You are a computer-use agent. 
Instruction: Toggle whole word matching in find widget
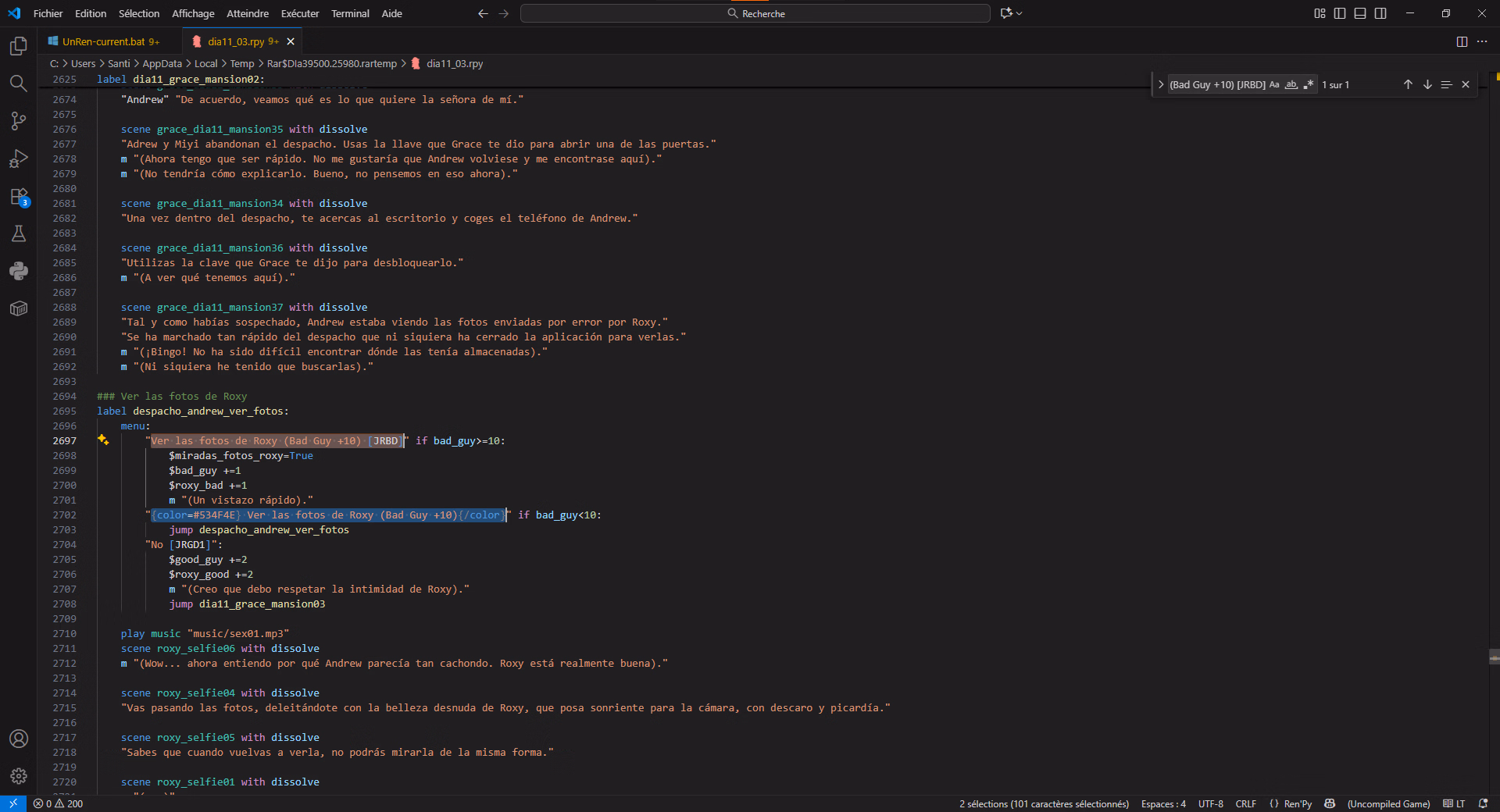pyautogui.click(x=1291, y=85)
